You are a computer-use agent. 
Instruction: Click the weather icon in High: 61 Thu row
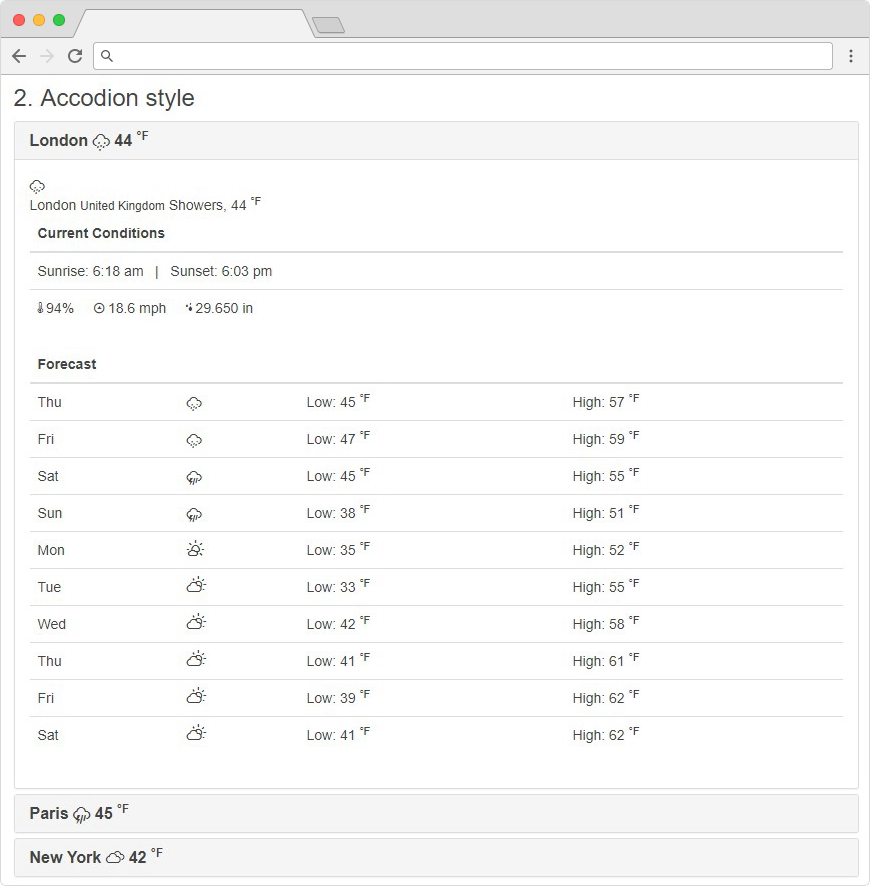[196, 659]
